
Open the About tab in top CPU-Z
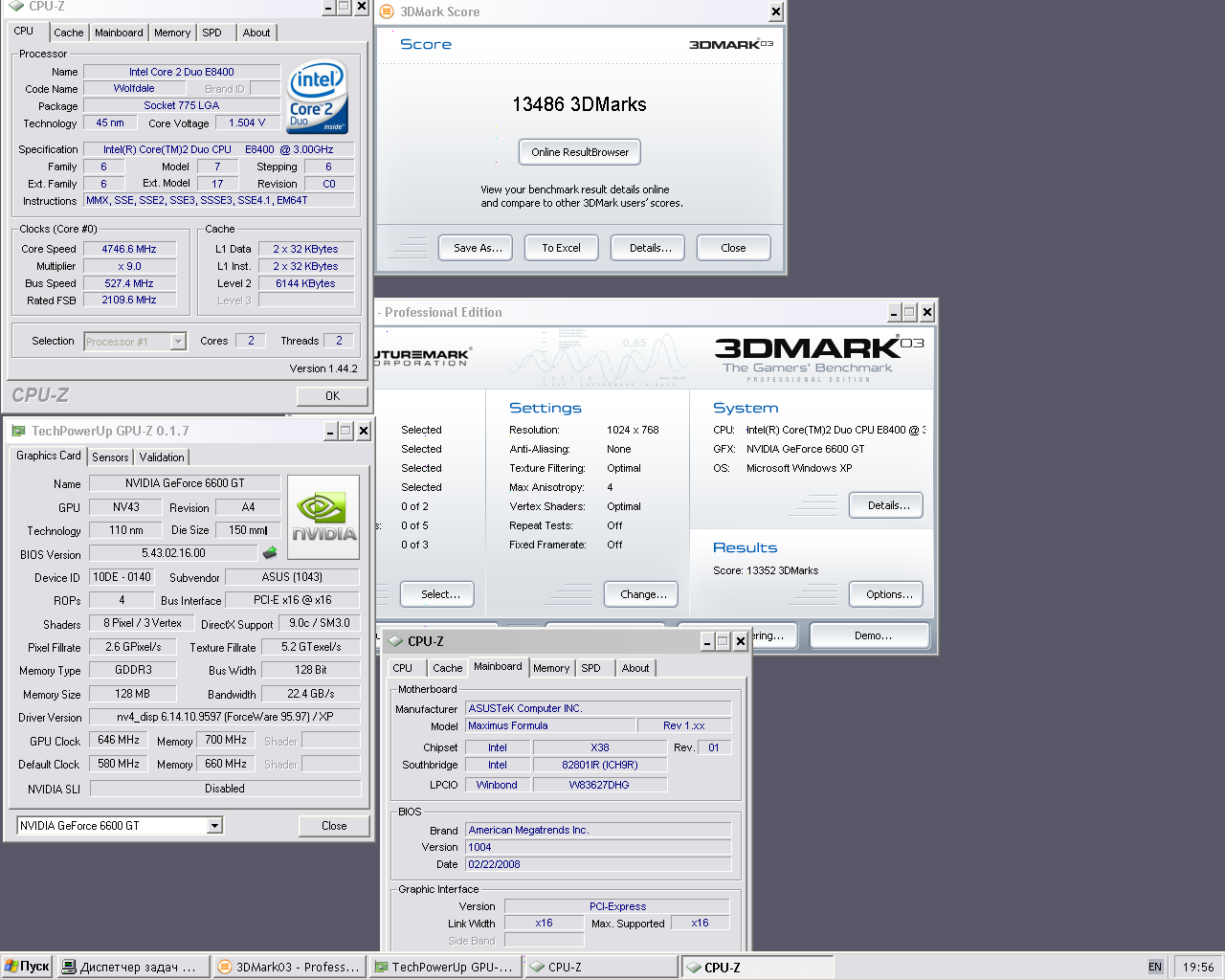[256, 33]
